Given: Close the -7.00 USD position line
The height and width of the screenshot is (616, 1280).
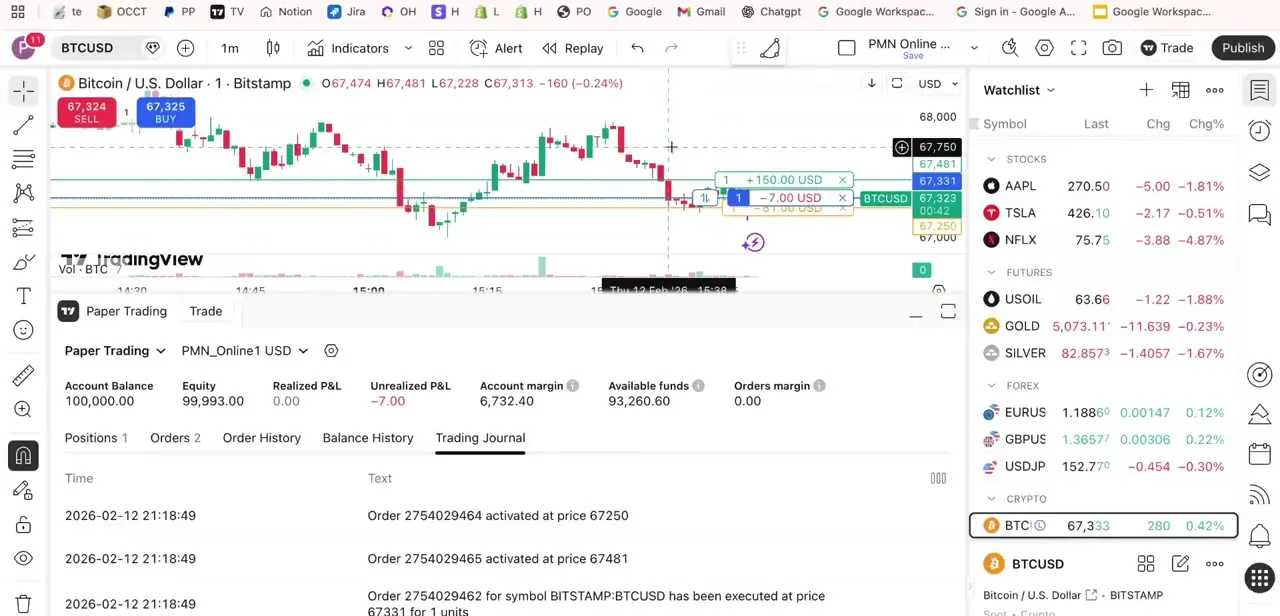Looking at the screenshot, I should (x=842, y=198).
